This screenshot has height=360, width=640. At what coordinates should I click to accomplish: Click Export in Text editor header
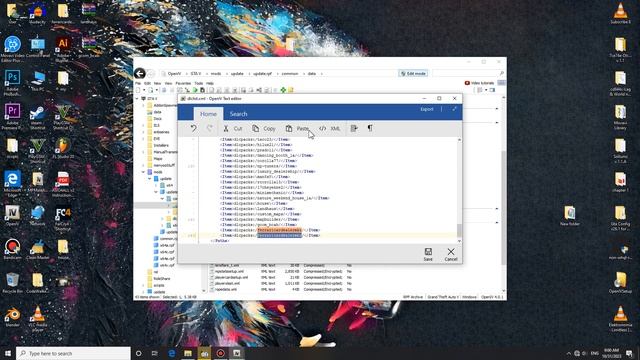pyautogui.click(x=427, y=109)
